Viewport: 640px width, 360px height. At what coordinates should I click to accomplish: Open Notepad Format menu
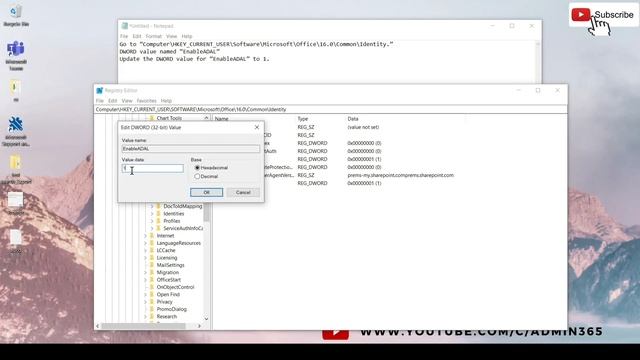(154, 36)
